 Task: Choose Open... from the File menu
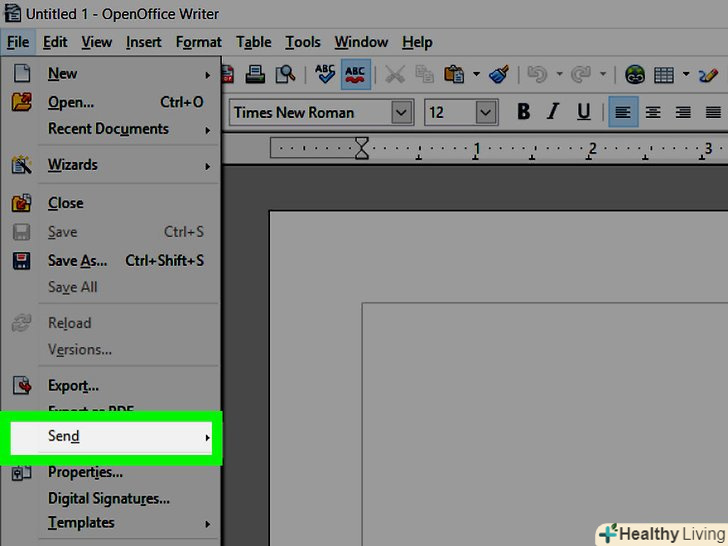[x=111, y=102]
